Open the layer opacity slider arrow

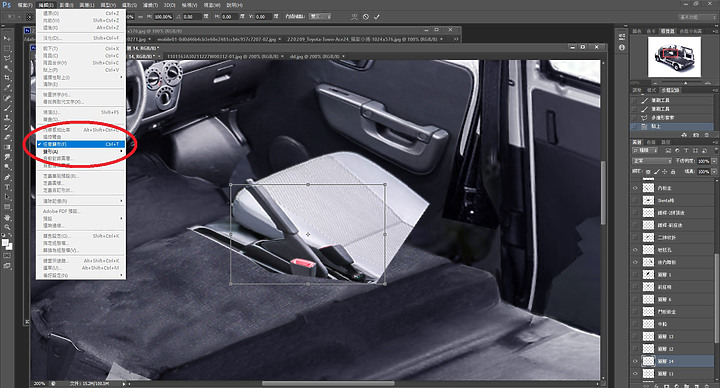point(714,161)
